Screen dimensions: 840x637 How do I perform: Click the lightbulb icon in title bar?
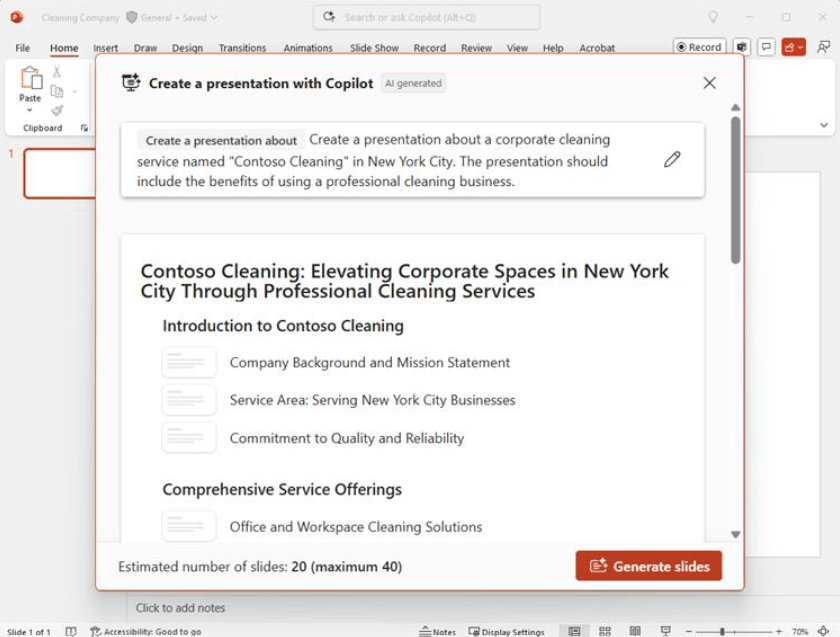tap(713, 17)
